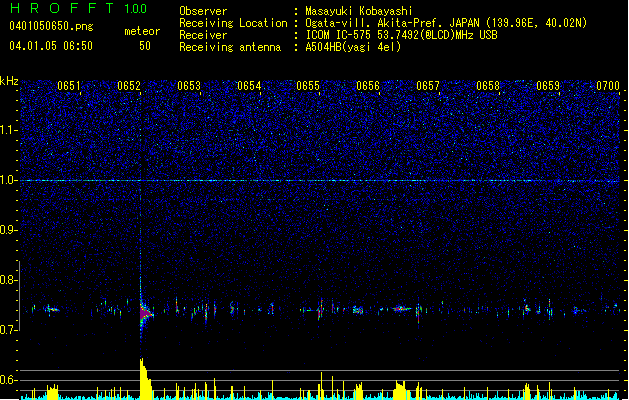Viewport: 629px width, 400px height.
Task: Click the 0.9 kHz frequency axis label
Action: coord(8,230)
